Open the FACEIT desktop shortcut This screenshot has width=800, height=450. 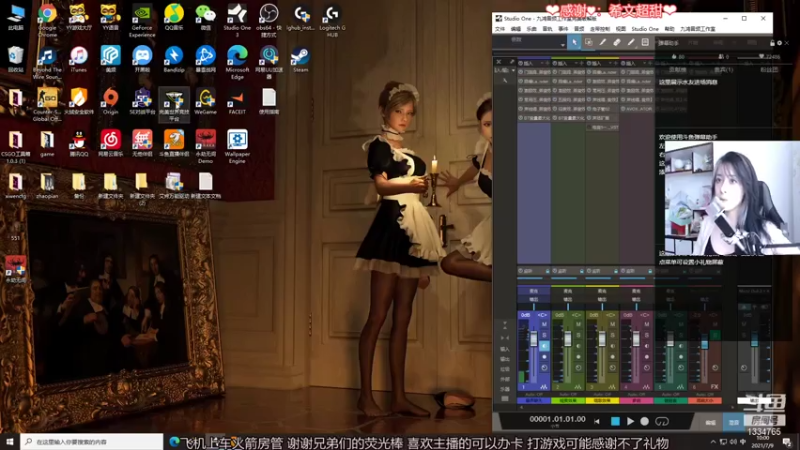[x=237, y=101]
